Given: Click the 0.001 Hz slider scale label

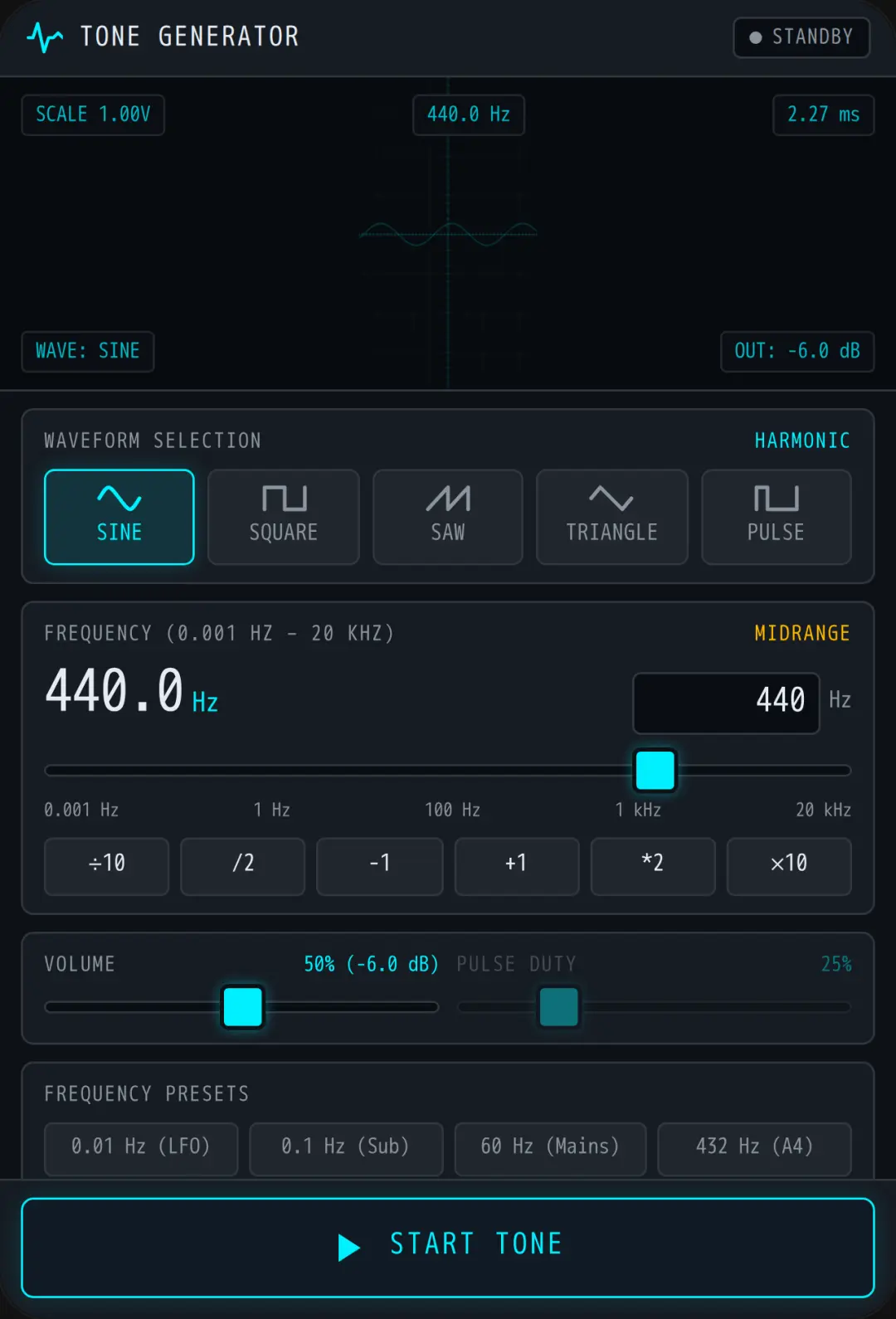Looking at the screenshot, I should [81, 810].
